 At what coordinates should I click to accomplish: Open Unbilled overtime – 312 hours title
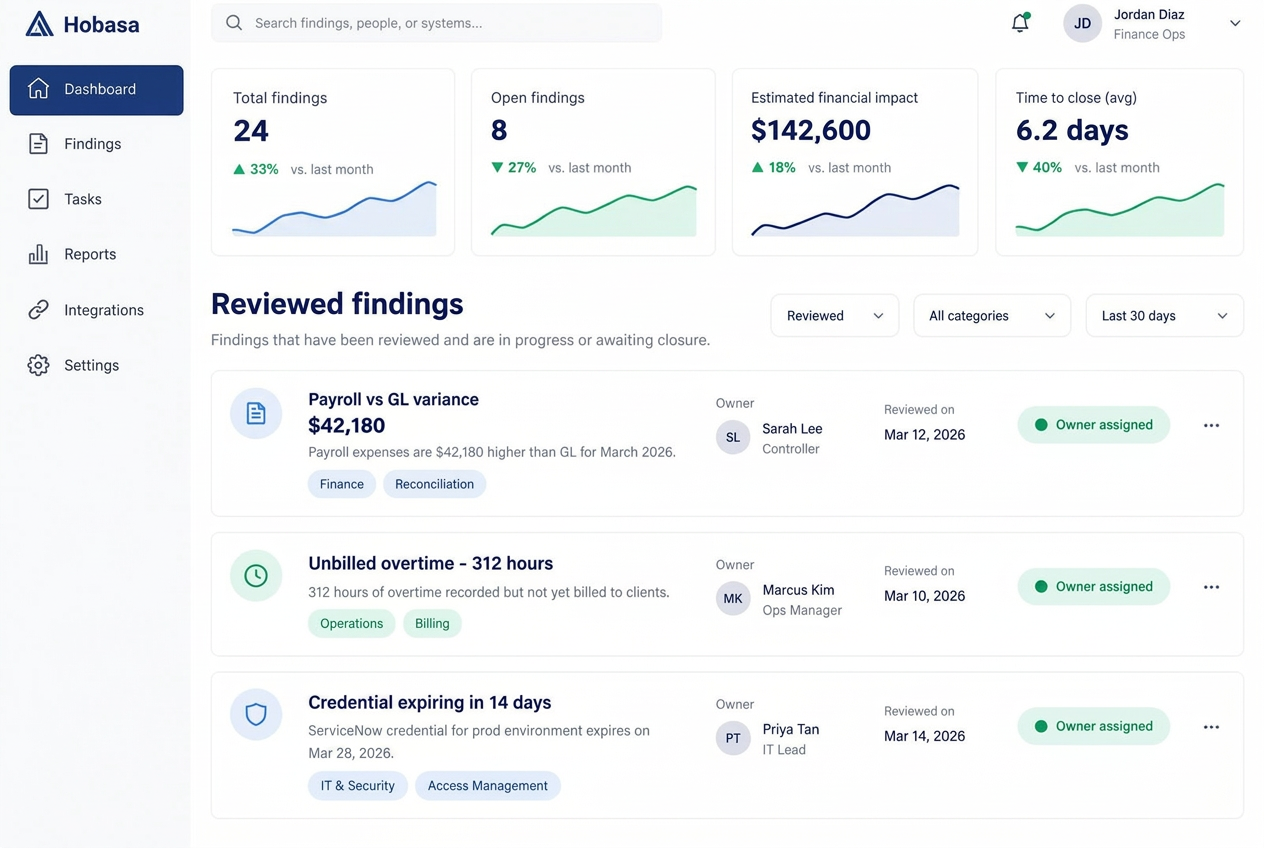(x=430, y=563)
